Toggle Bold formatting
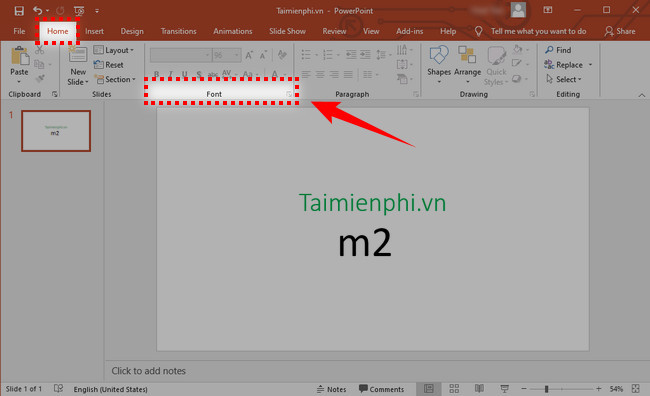The width and height of the screenshot is (650, 396). (156, 74)
